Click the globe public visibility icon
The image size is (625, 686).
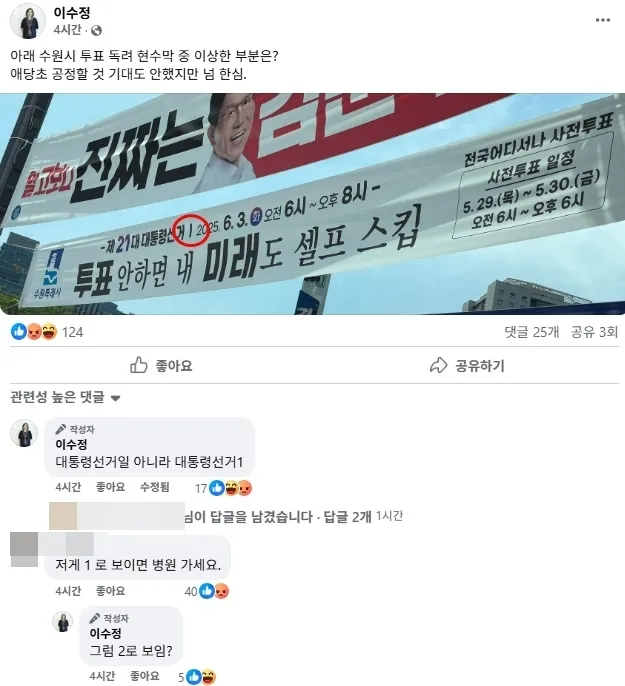(x=96, y=30)
